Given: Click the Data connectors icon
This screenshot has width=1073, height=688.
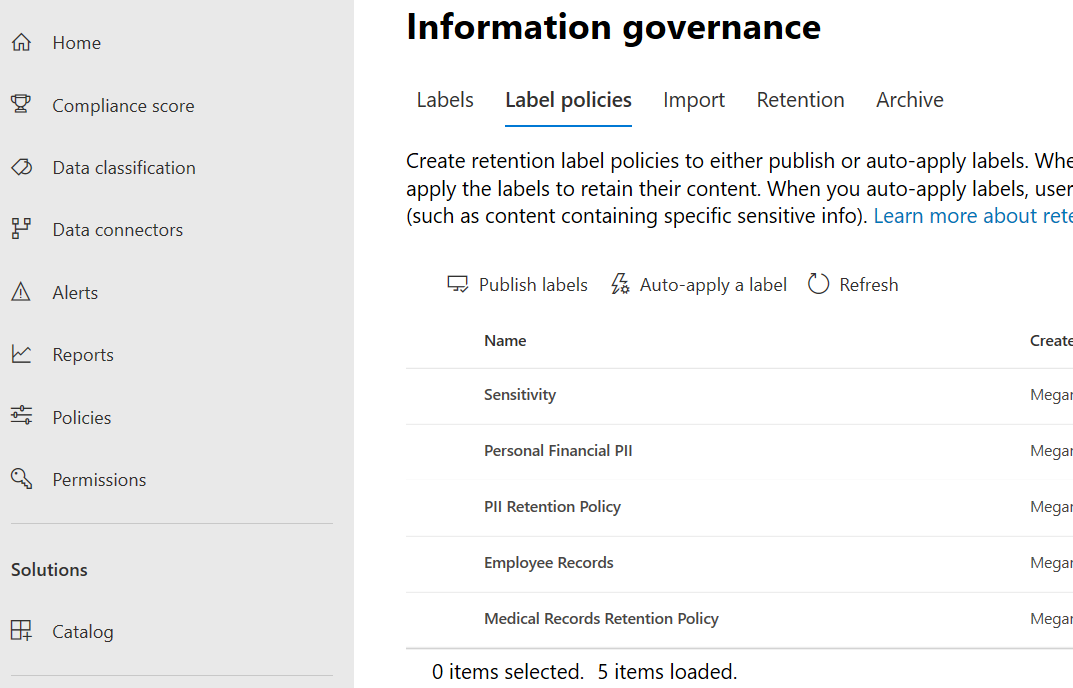Looking at the screenshot, I should (21, 229).
